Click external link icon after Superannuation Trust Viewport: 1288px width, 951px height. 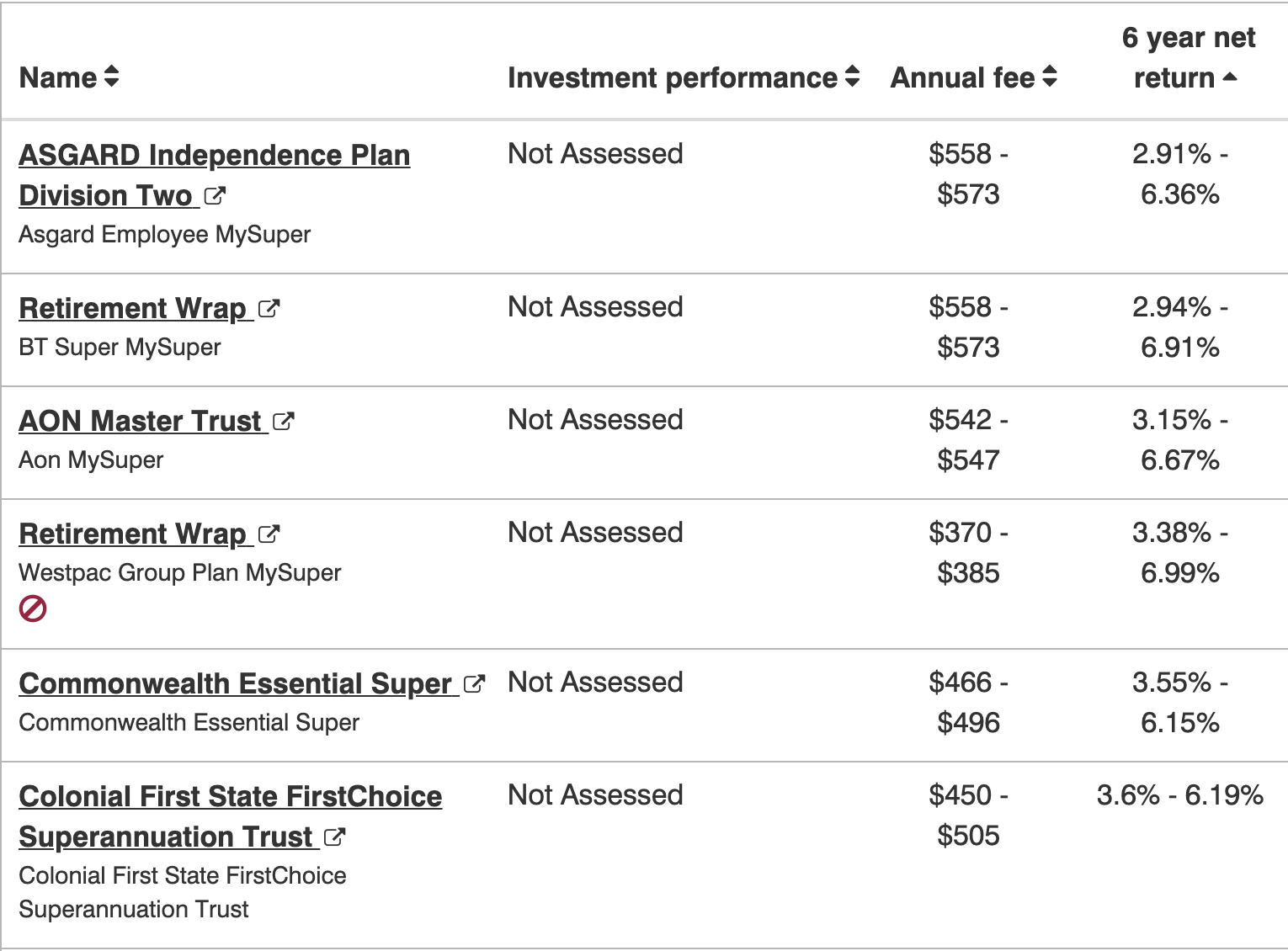pos(335,837)
